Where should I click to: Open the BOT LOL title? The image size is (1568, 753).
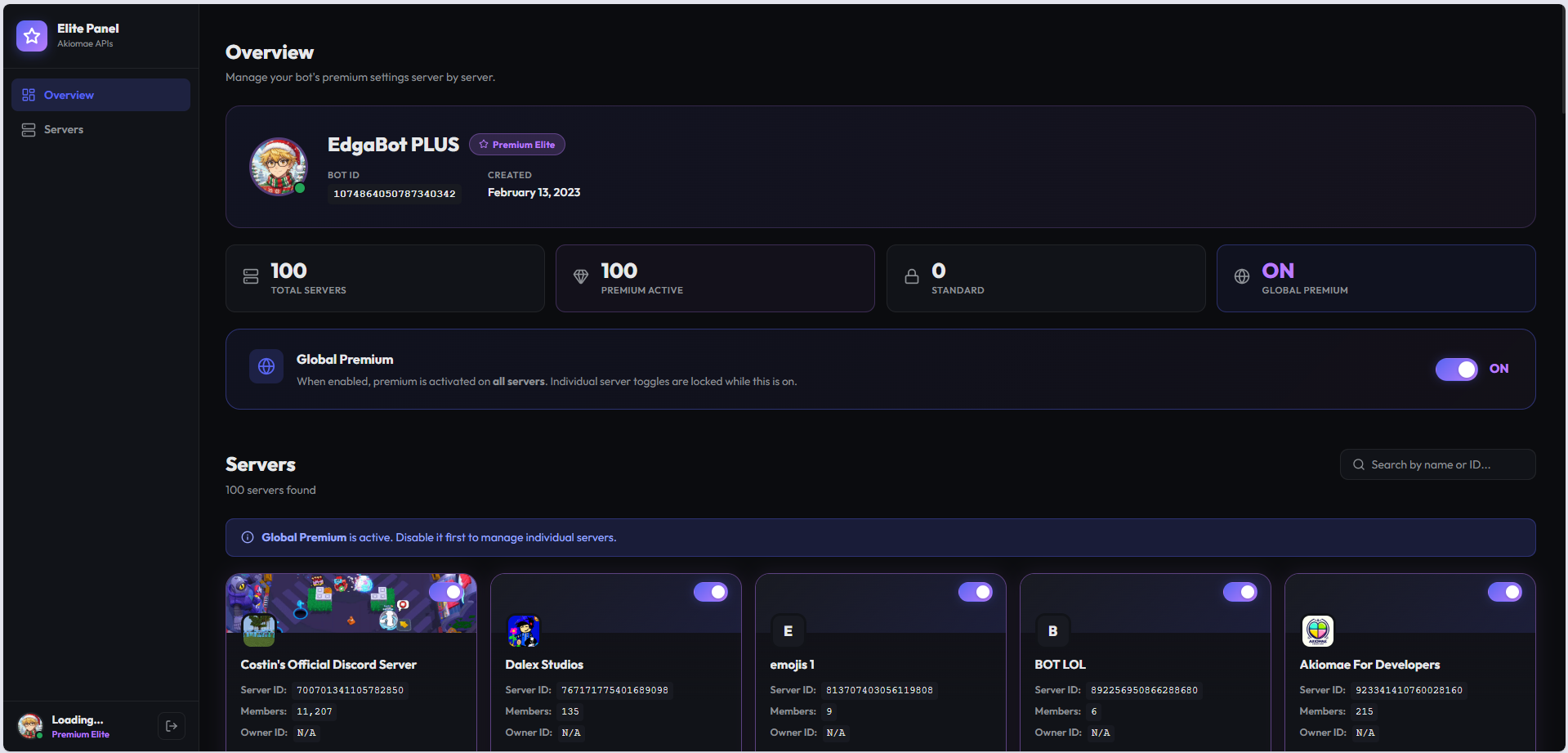1061,665
